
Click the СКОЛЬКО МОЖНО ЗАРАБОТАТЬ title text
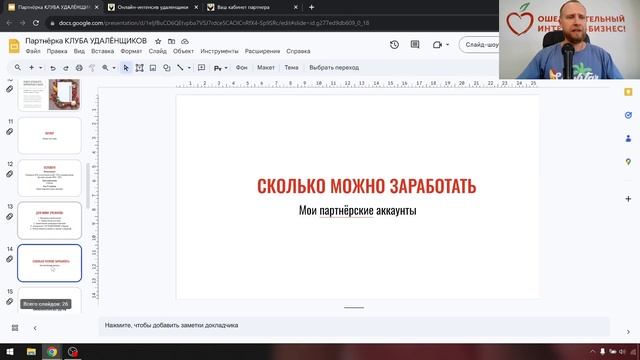[x=367, y=186]
